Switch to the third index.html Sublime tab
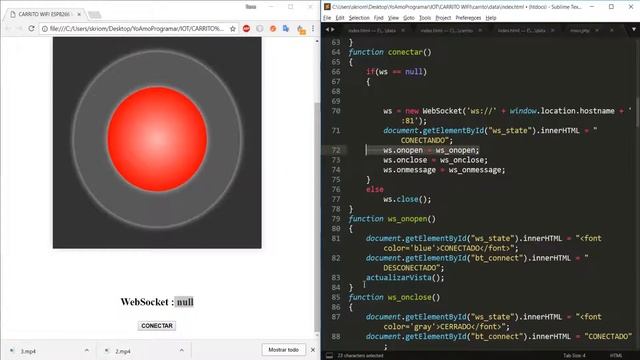This screenshot has height=360, width=640. [x=521, y=31]
